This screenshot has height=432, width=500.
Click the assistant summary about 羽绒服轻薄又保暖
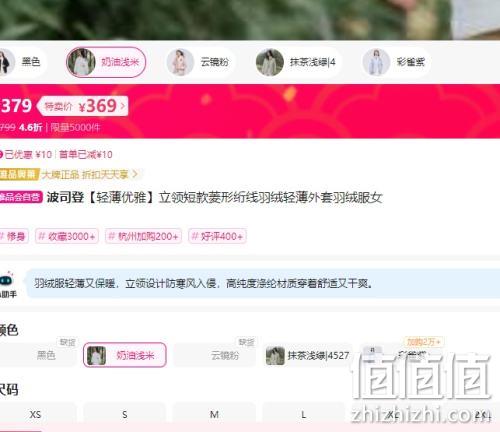(203, 284)
